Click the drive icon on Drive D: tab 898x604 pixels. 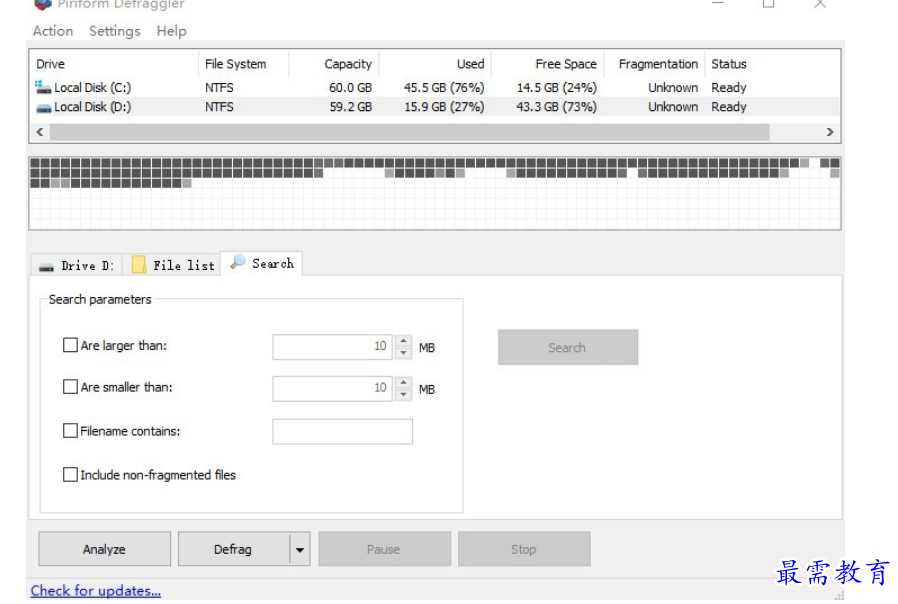click(46, 267)
